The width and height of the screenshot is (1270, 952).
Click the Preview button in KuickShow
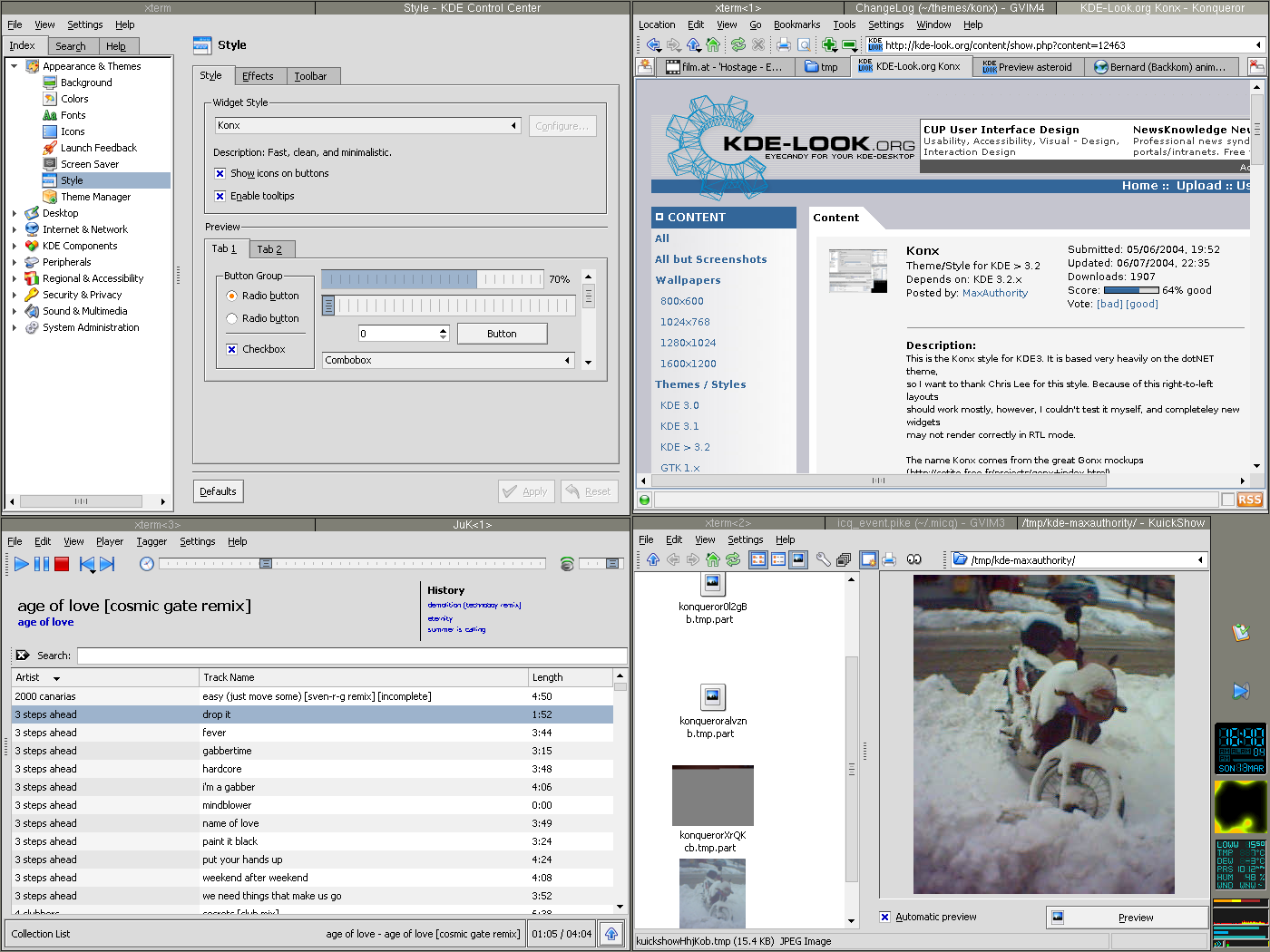coord(1128,918)
